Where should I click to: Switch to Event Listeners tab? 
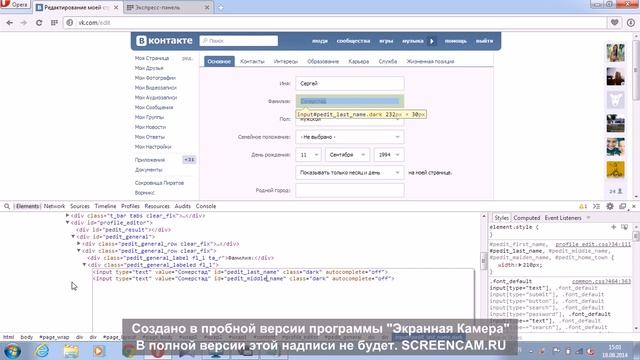(x=563, y=218)
